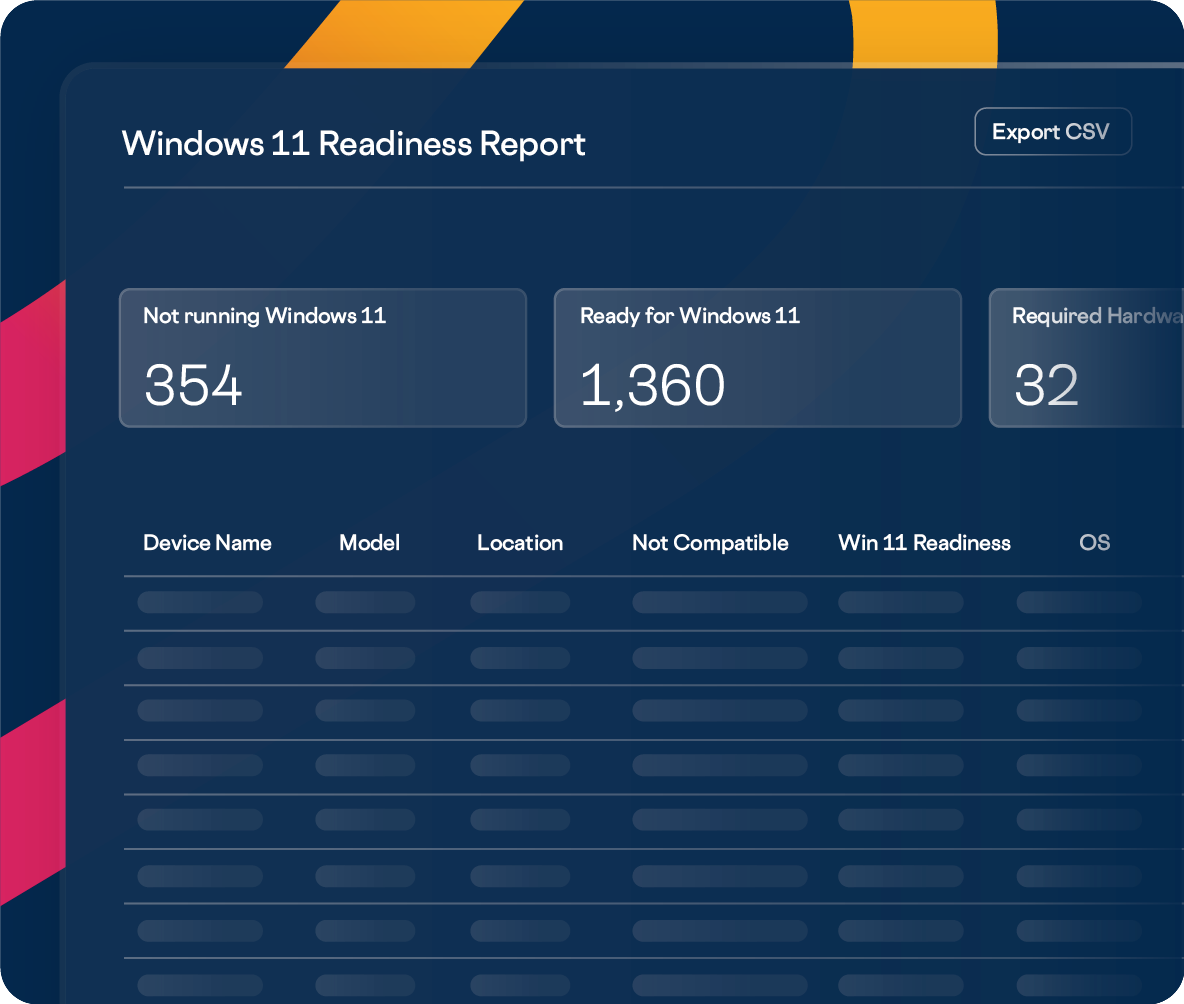Open the Windows 11 Readiness Report title
The height and width of the screenshot is (1004, 1184).
[353, 144]
